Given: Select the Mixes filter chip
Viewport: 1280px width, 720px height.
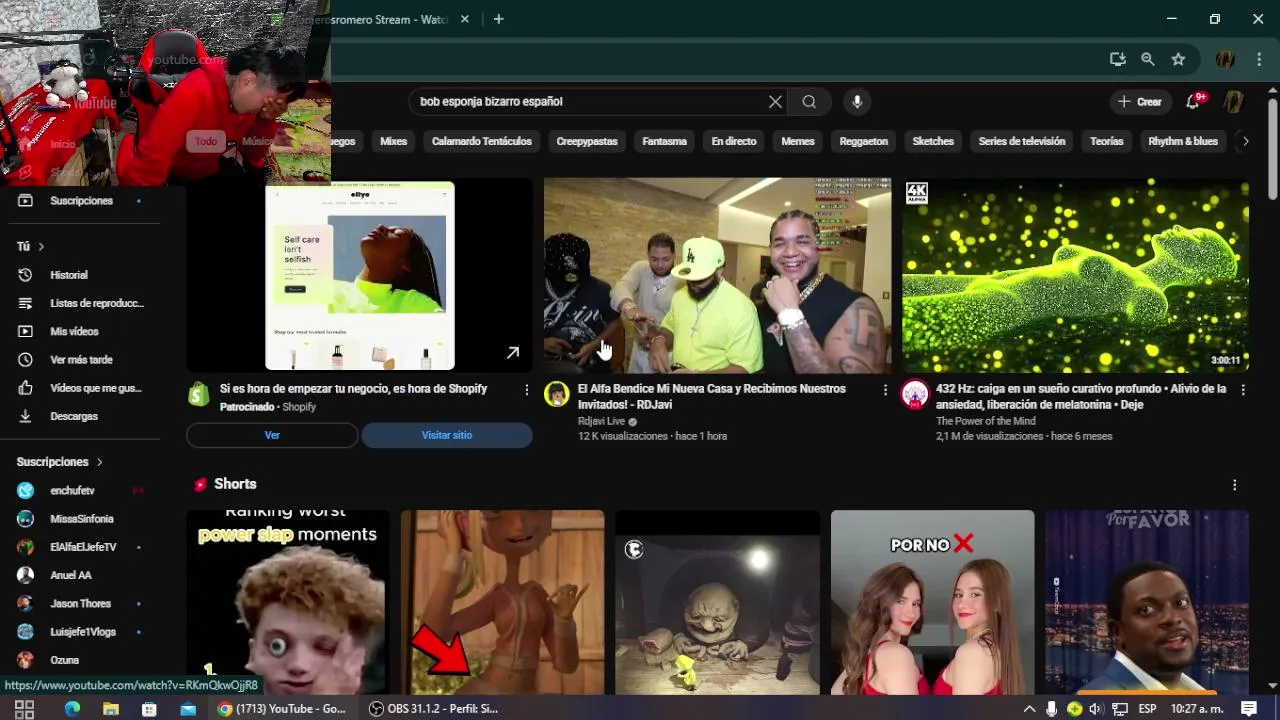Looking at the screenshot, I should point(394,141).
